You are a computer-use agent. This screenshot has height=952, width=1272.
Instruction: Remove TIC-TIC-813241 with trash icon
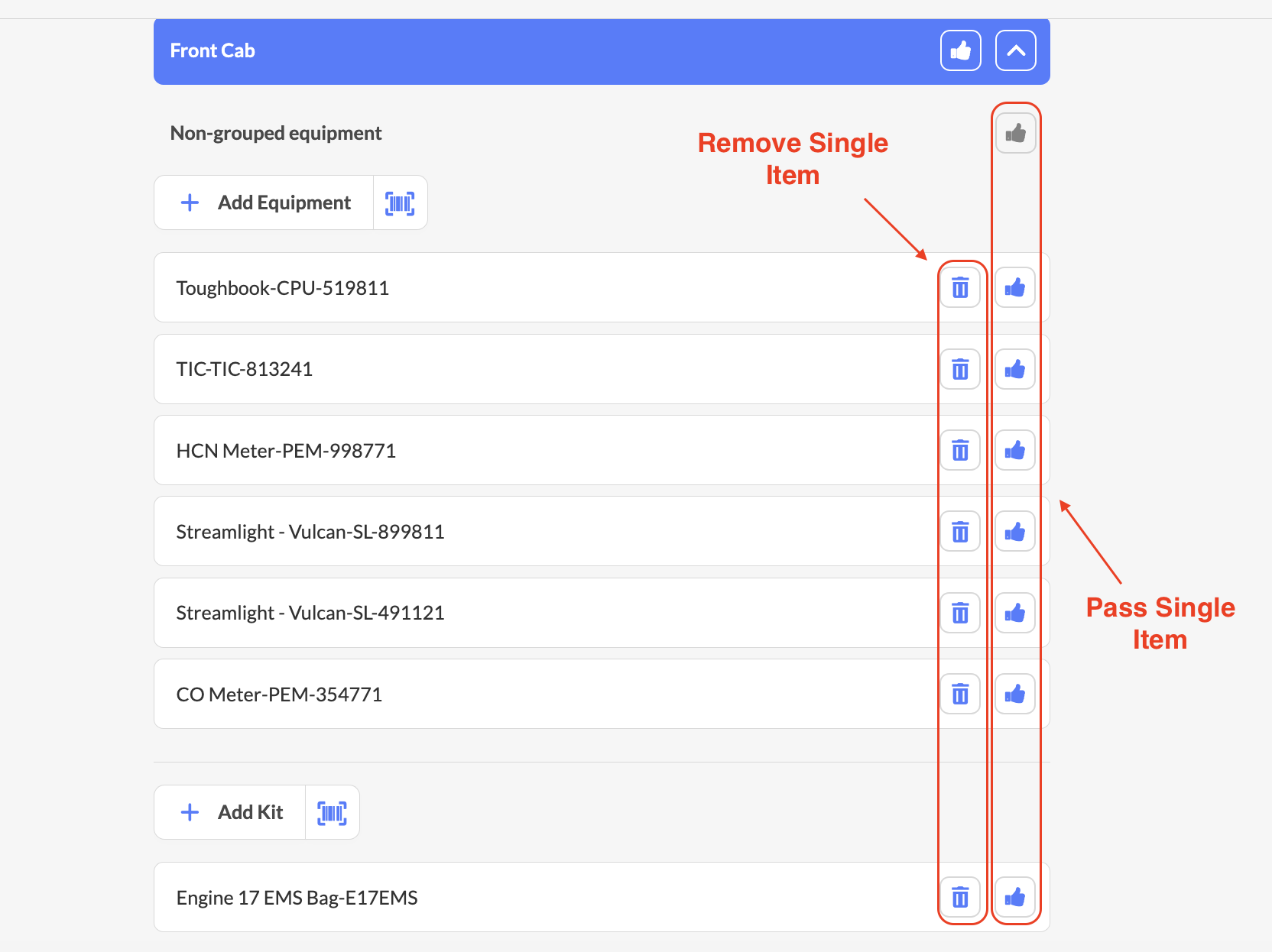(960, 370)
